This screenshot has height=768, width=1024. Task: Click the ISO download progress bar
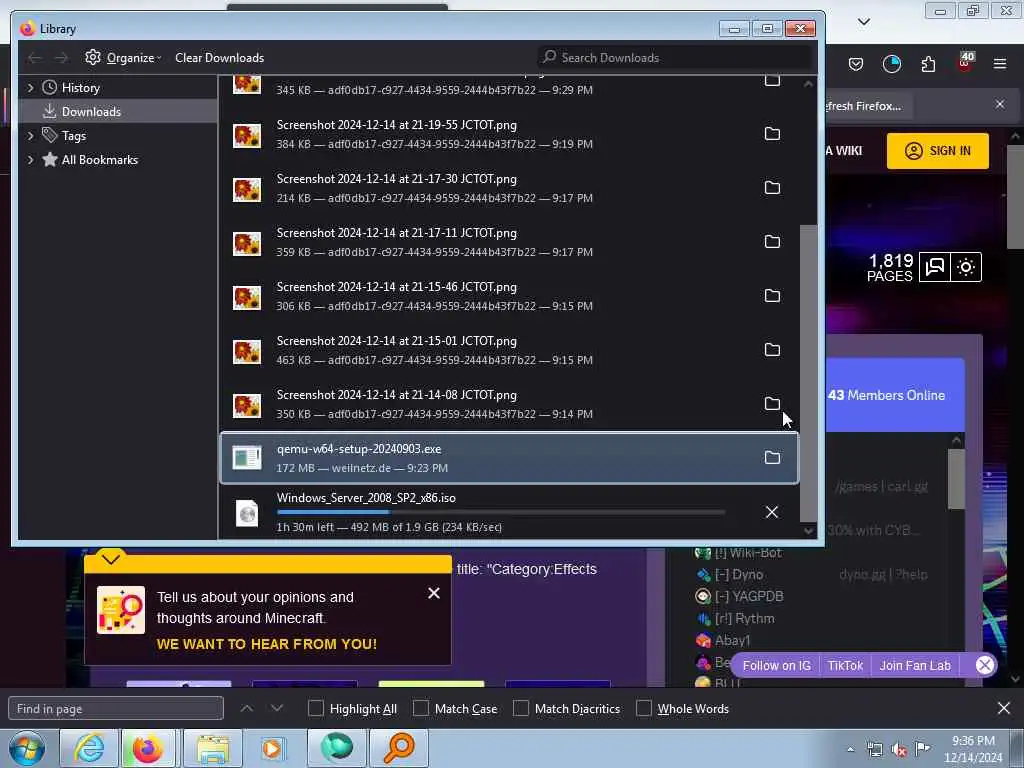(x=500, y=513)
